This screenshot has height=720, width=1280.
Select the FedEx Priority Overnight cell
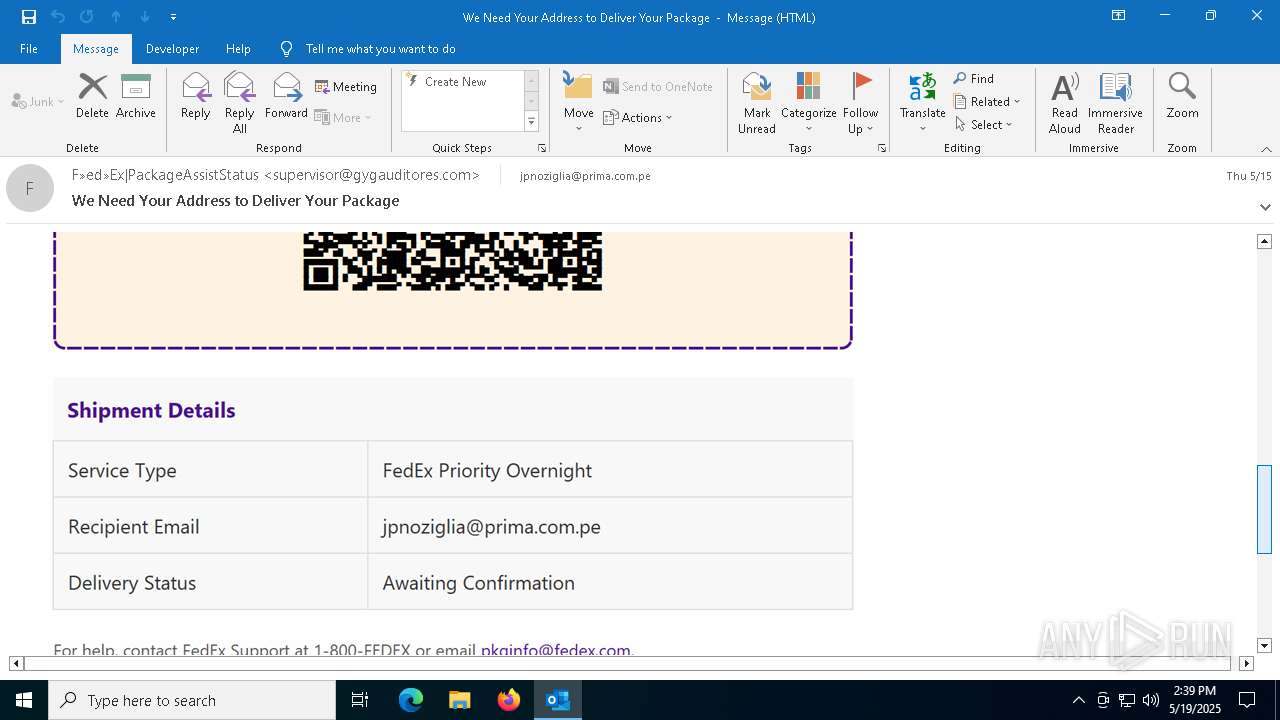(x=610, y=470)
